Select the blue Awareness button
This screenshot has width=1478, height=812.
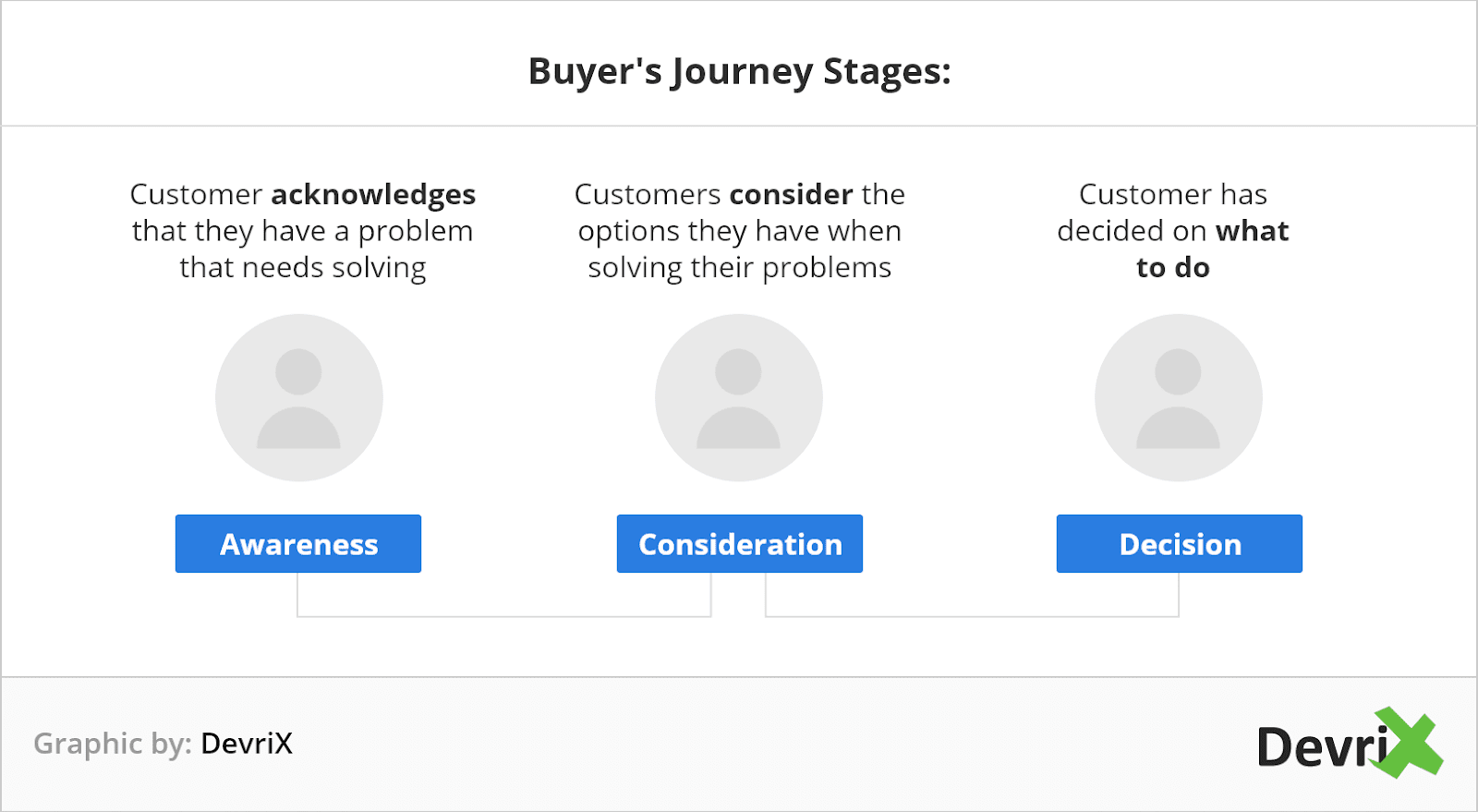click(298, 543)
